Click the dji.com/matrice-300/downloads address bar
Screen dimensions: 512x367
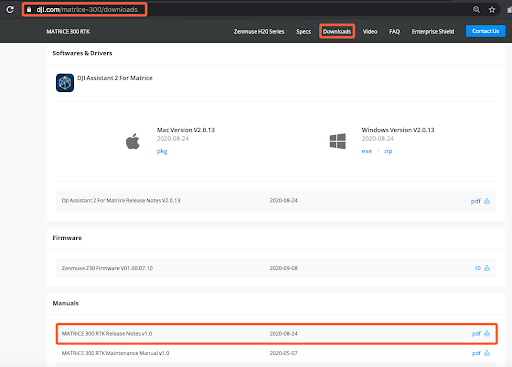(84, 10)
